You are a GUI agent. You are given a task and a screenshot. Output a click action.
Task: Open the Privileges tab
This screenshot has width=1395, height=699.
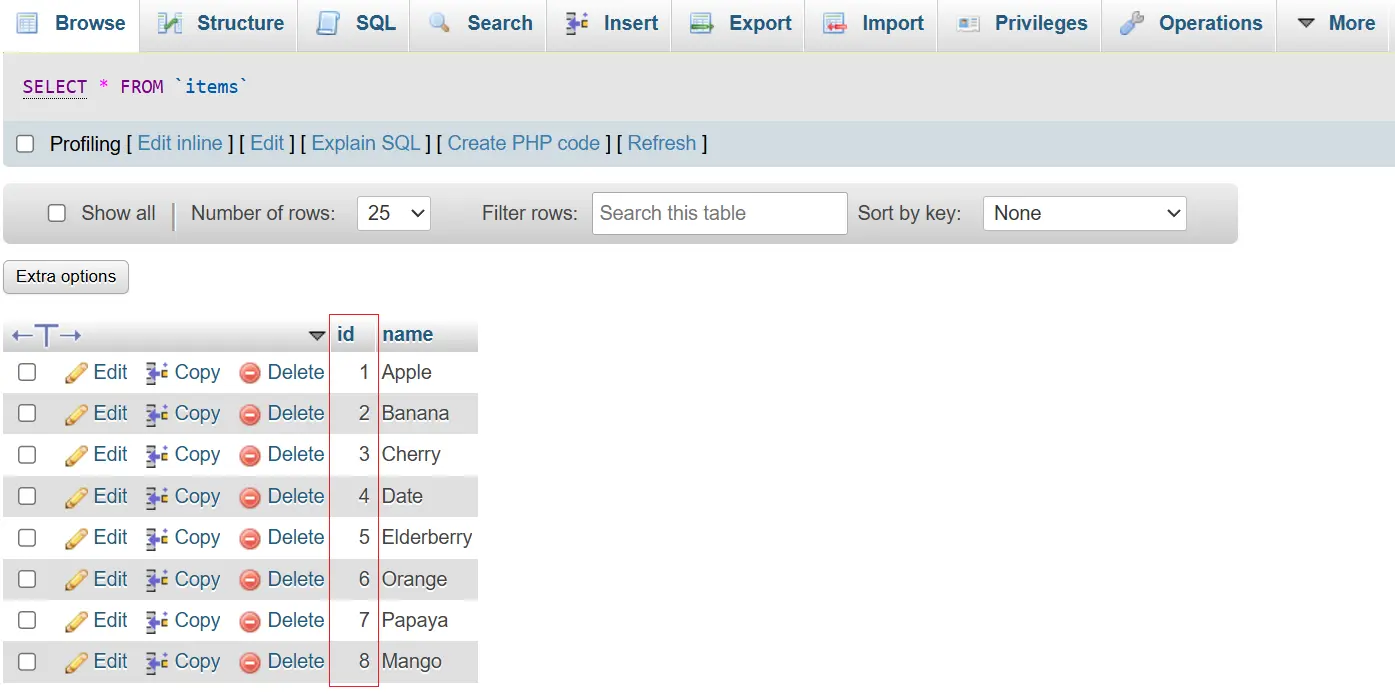(x=1021, y=23)
